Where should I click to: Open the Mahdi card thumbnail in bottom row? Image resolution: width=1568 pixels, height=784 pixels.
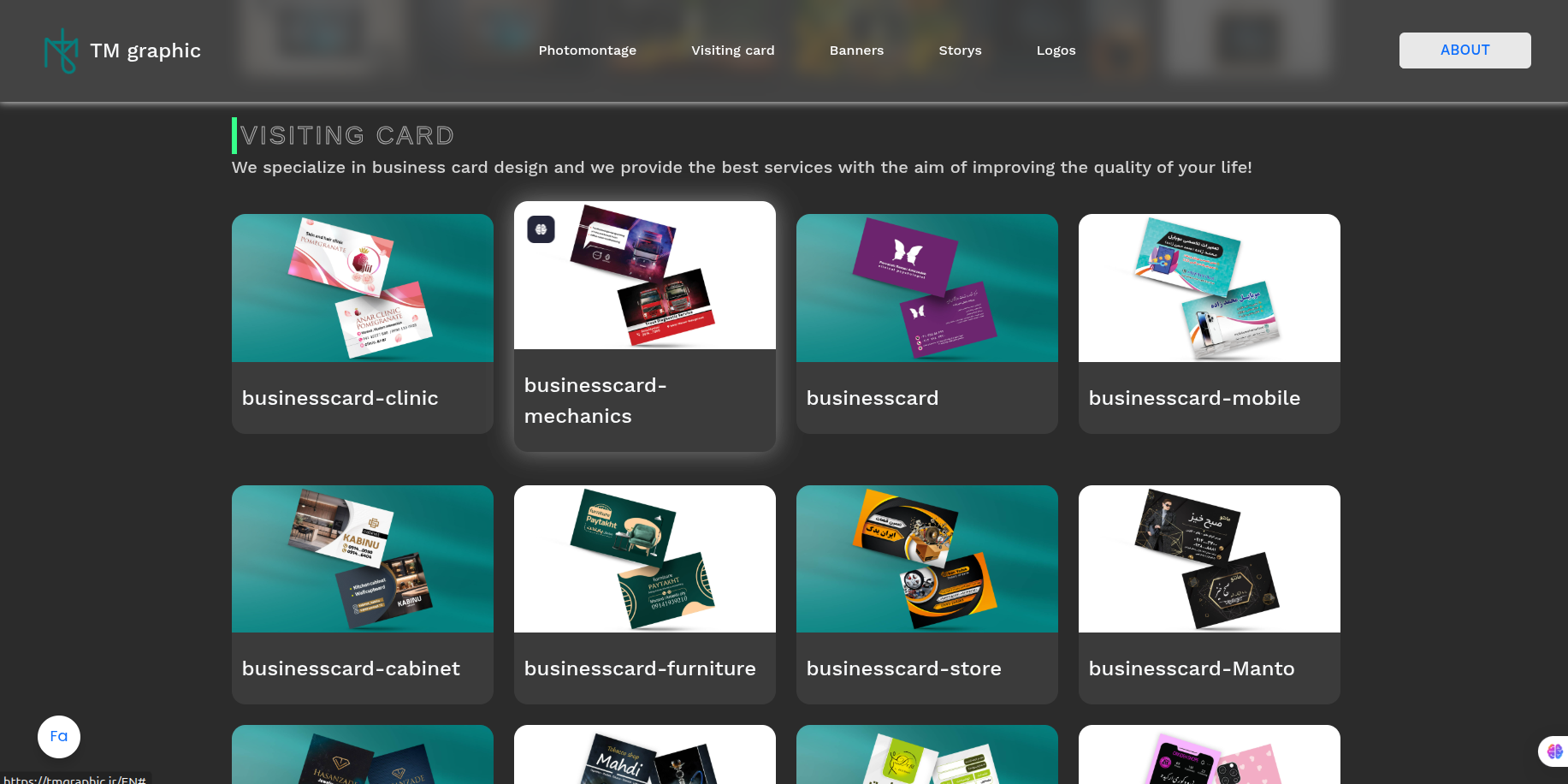click(645, 755)
